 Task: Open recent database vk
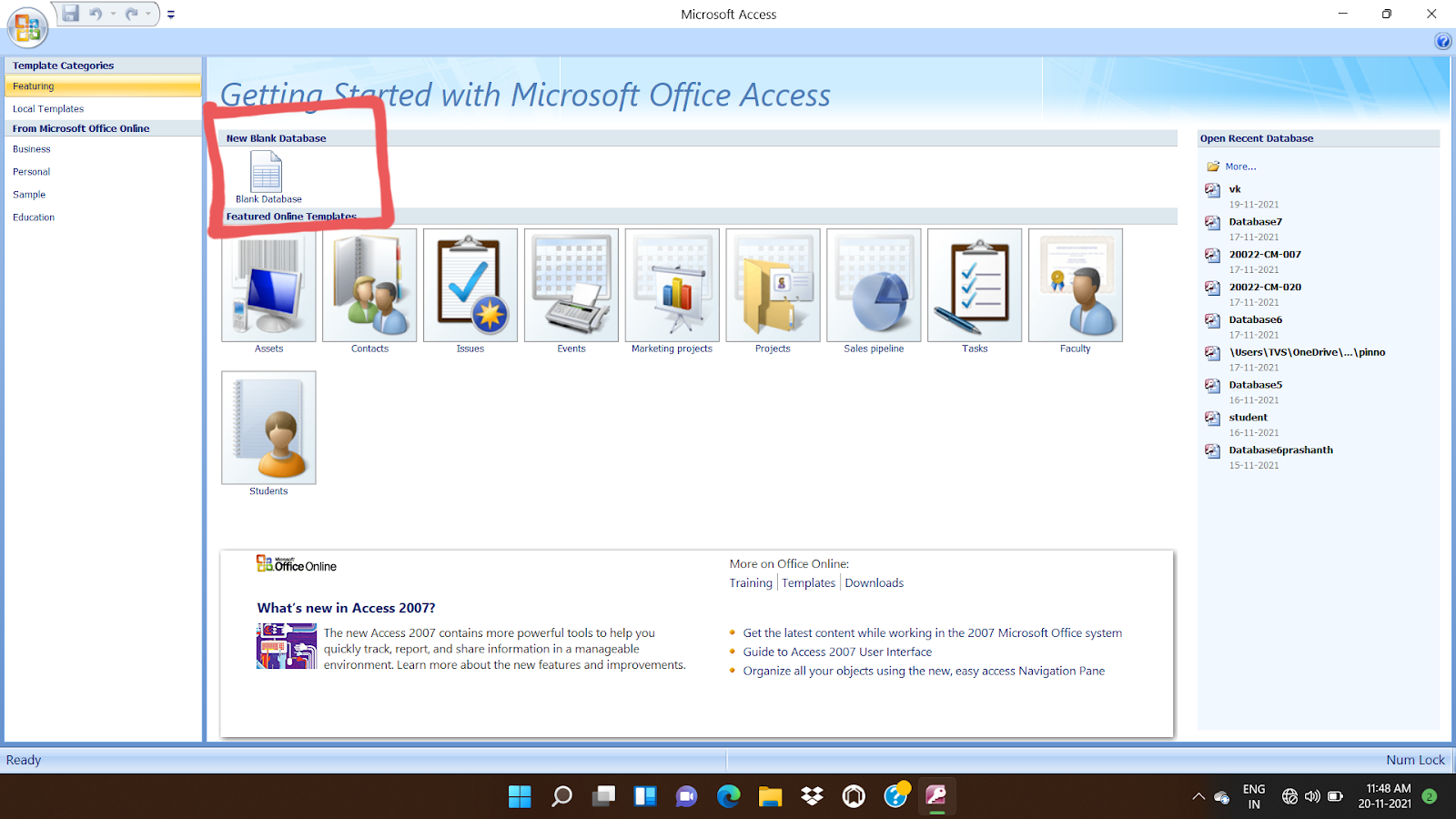tap(1235, 189)
